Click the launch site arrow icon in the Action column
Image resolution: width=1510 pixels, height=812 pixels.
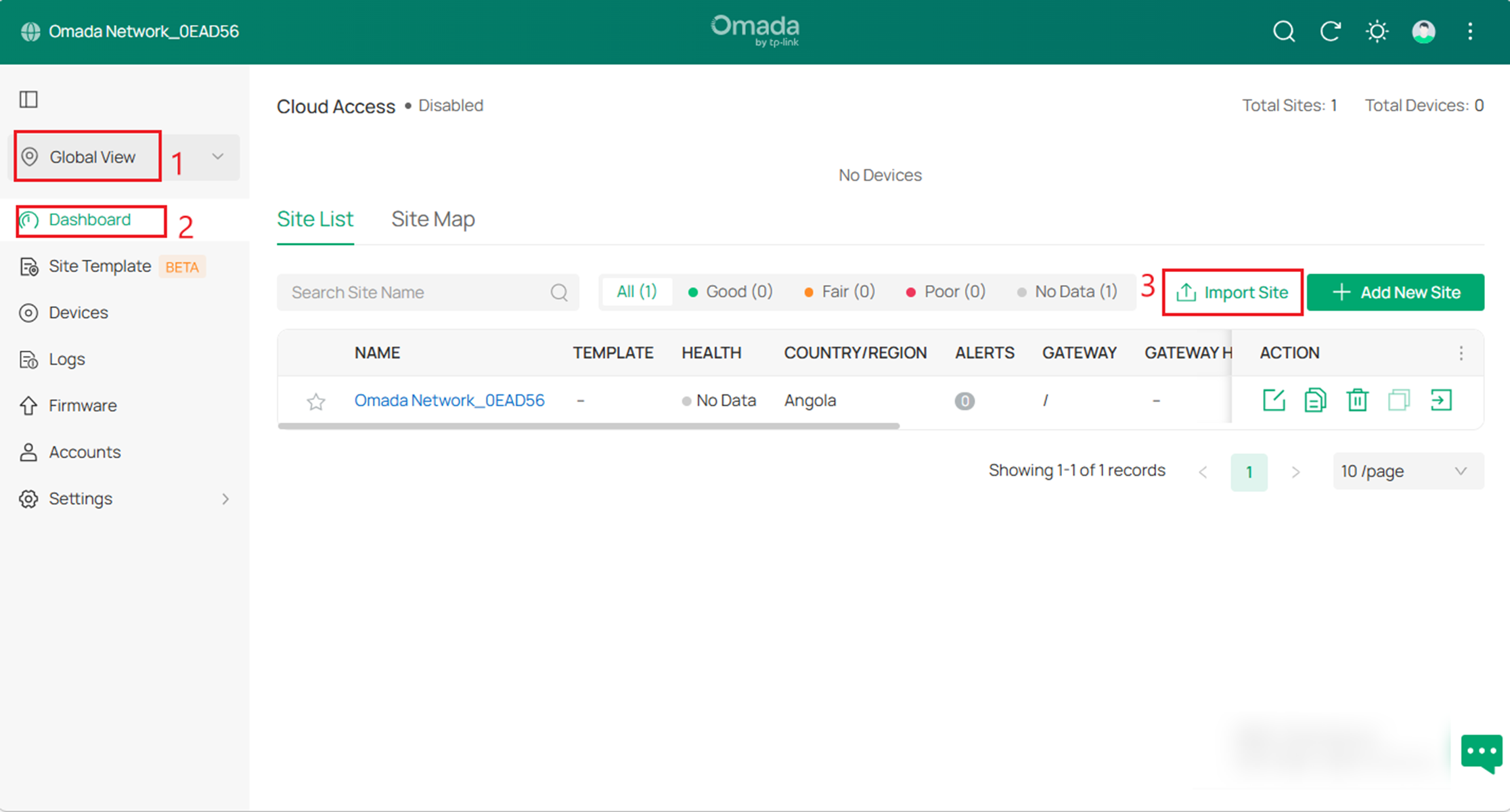coord(1441,400)
